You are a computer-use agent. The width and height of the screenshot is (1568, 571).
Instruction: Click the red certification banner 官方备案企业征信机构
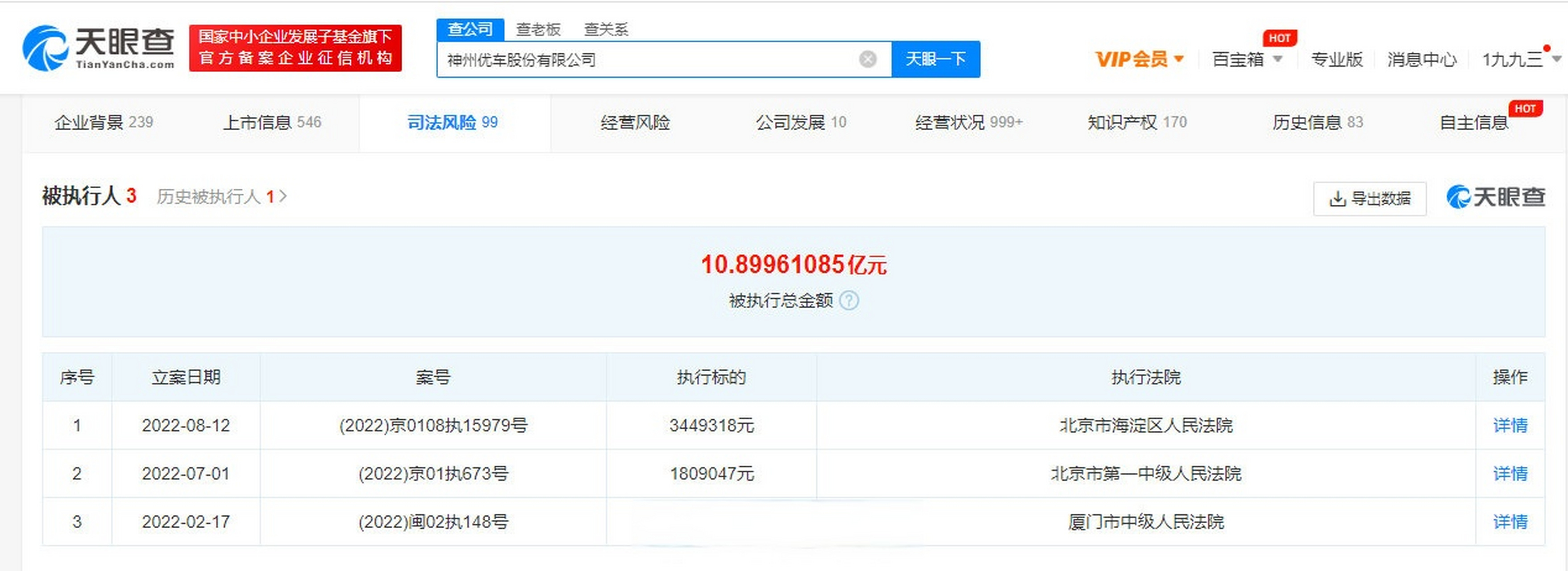(x=295, y=48)
